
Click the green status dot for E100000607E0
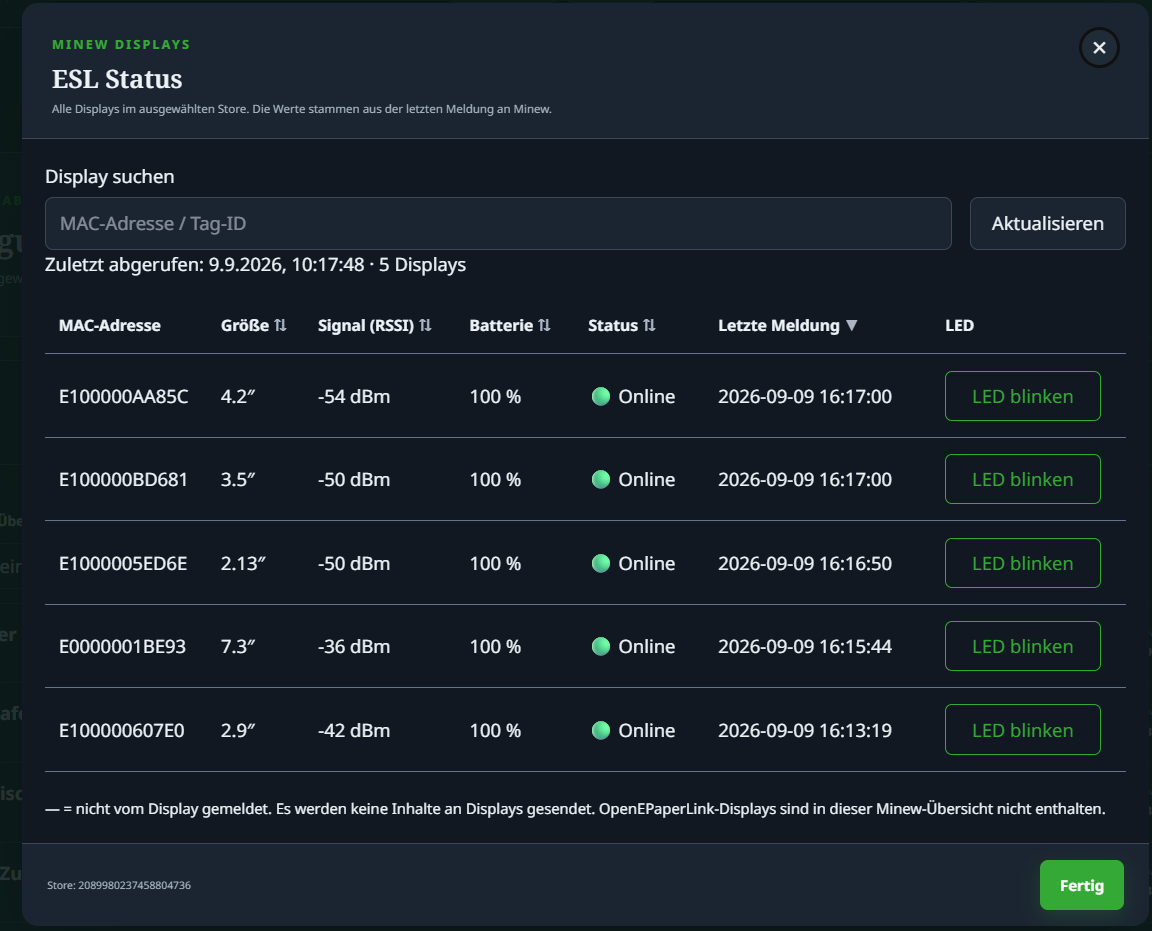pyautogui.click(x=601, y=730)
